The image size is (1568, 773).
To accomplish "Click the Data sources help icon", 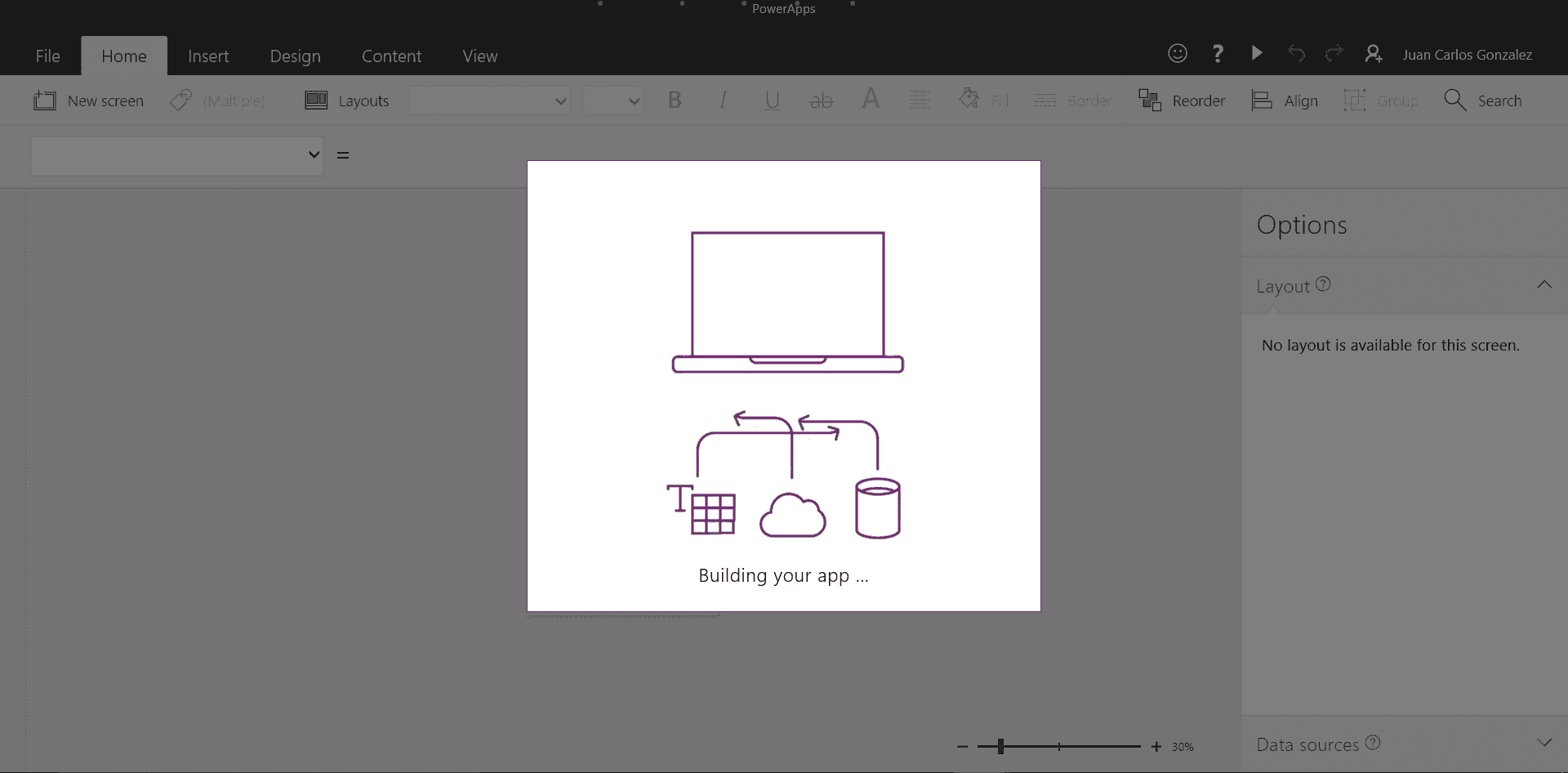I will coord(1373,742).
